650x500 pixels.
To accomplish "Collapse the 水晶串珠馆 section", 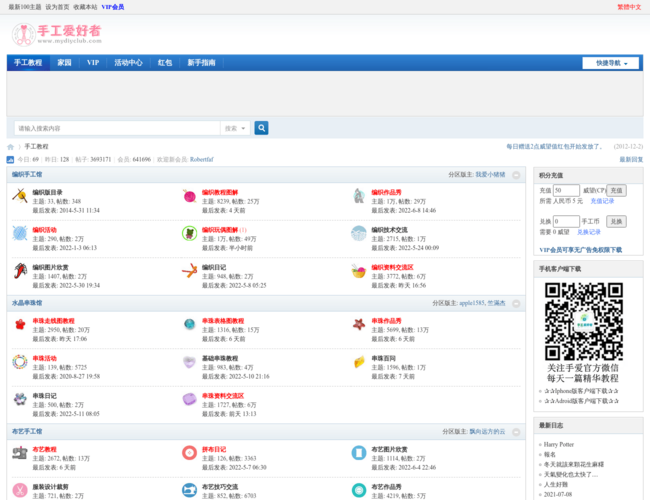I will point(516,303).
